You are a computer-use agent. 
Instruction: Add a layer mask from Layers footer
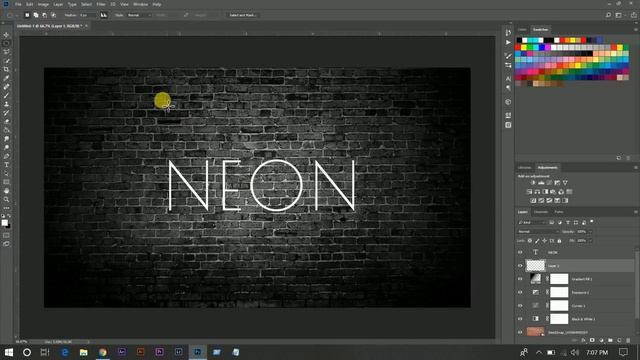(x=592, y=340)
